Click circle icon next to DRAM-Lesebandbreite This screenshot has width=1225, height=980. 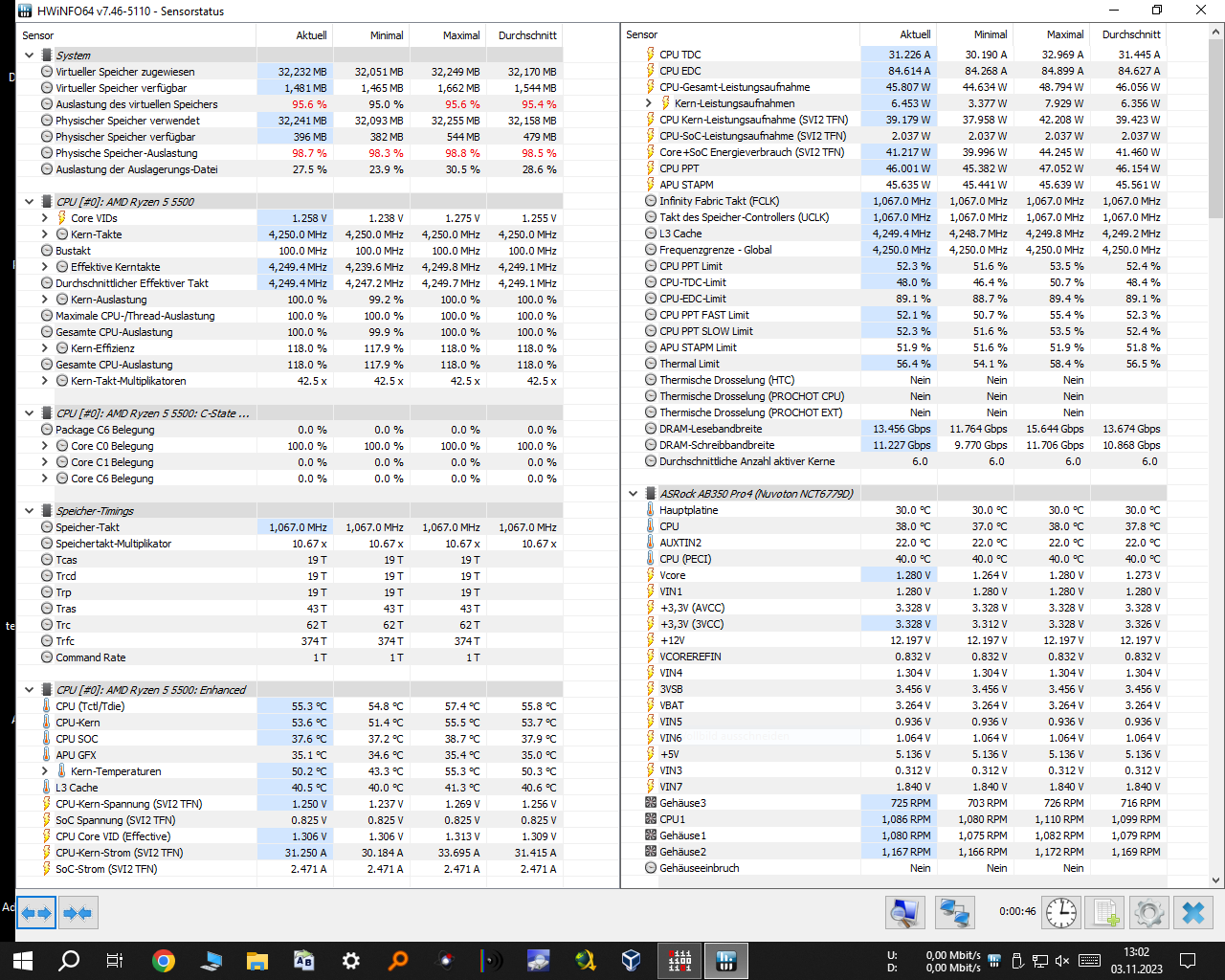click(x=651, y=429)
